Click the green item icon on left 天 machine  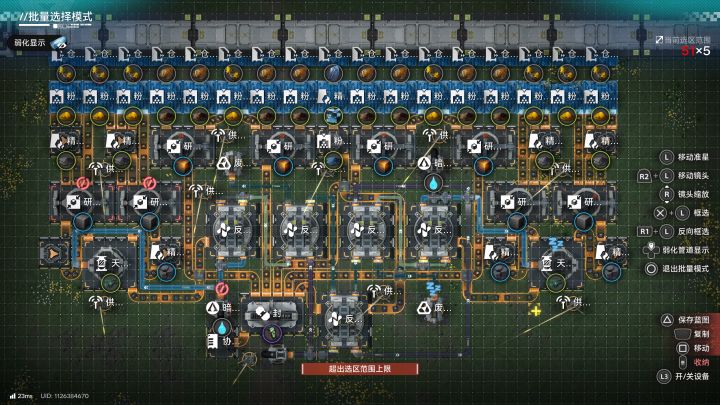(111, 283)
